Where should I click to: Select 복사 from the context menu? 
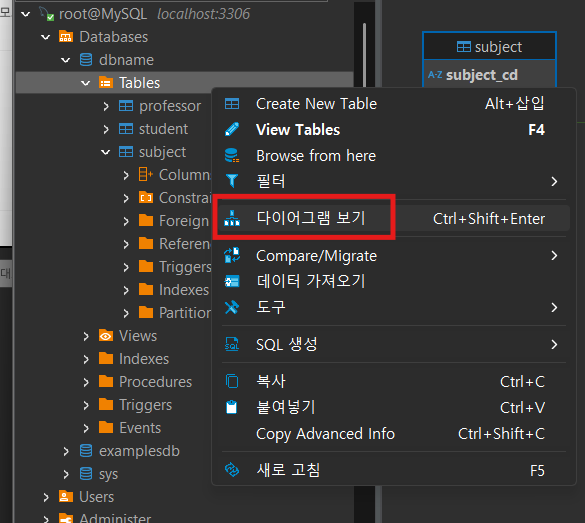pos(394,381)
